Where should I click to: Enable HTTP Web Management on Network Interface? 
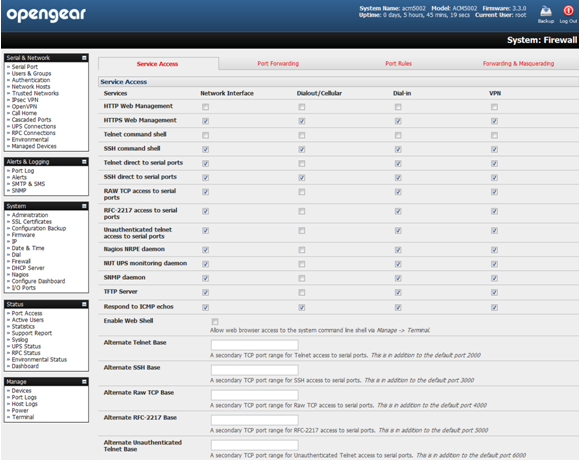tap(205, 107)
